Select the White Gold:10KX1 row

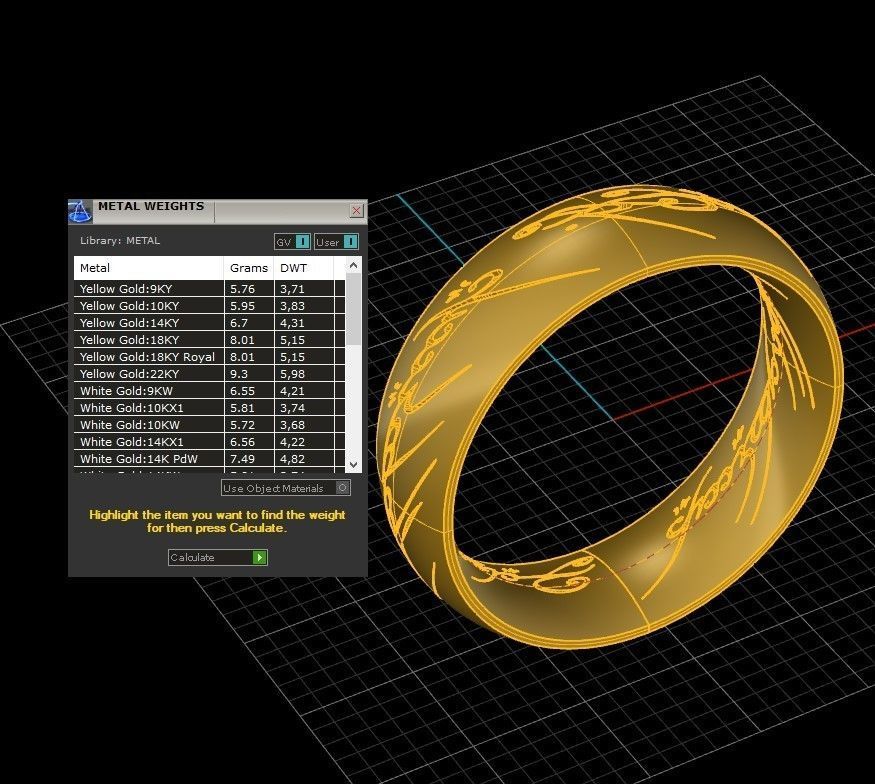pos(209,408)
